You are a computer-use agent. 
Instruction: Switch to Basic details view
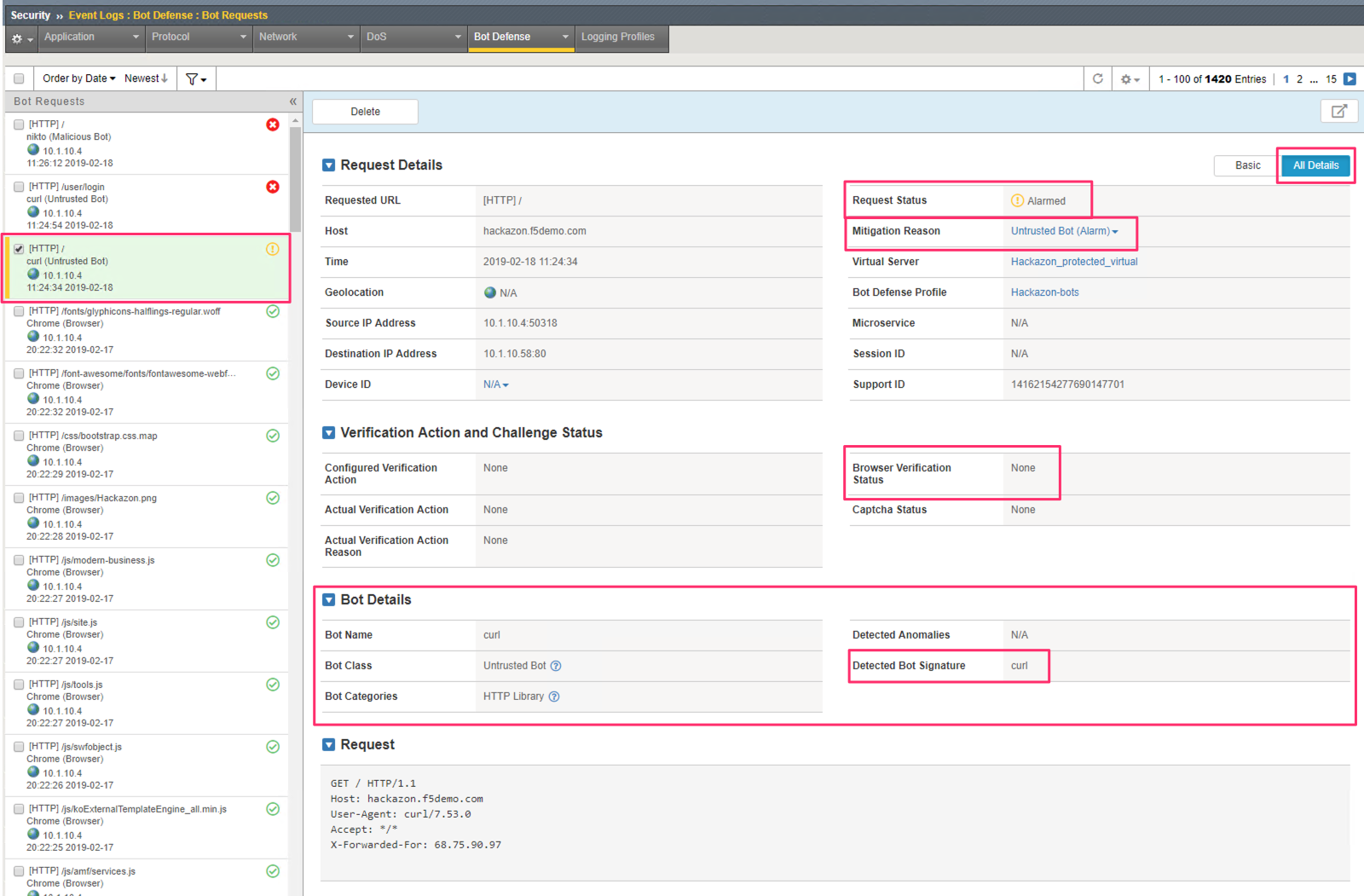pyautogui.click(x=1247, y=165)
